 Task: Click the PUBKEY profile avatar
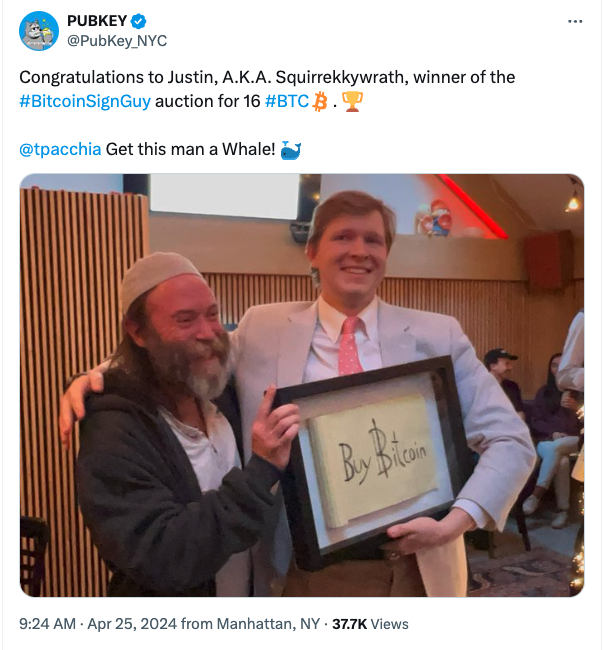tap(39, 31)
